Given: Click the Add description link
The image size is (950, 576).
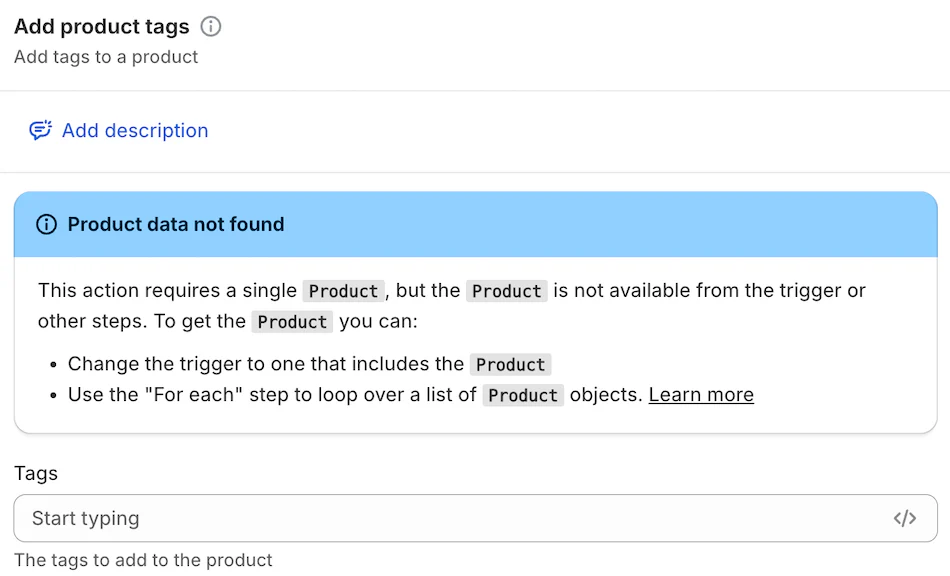Looking at the screenshot, I should [x=135, y=130].
